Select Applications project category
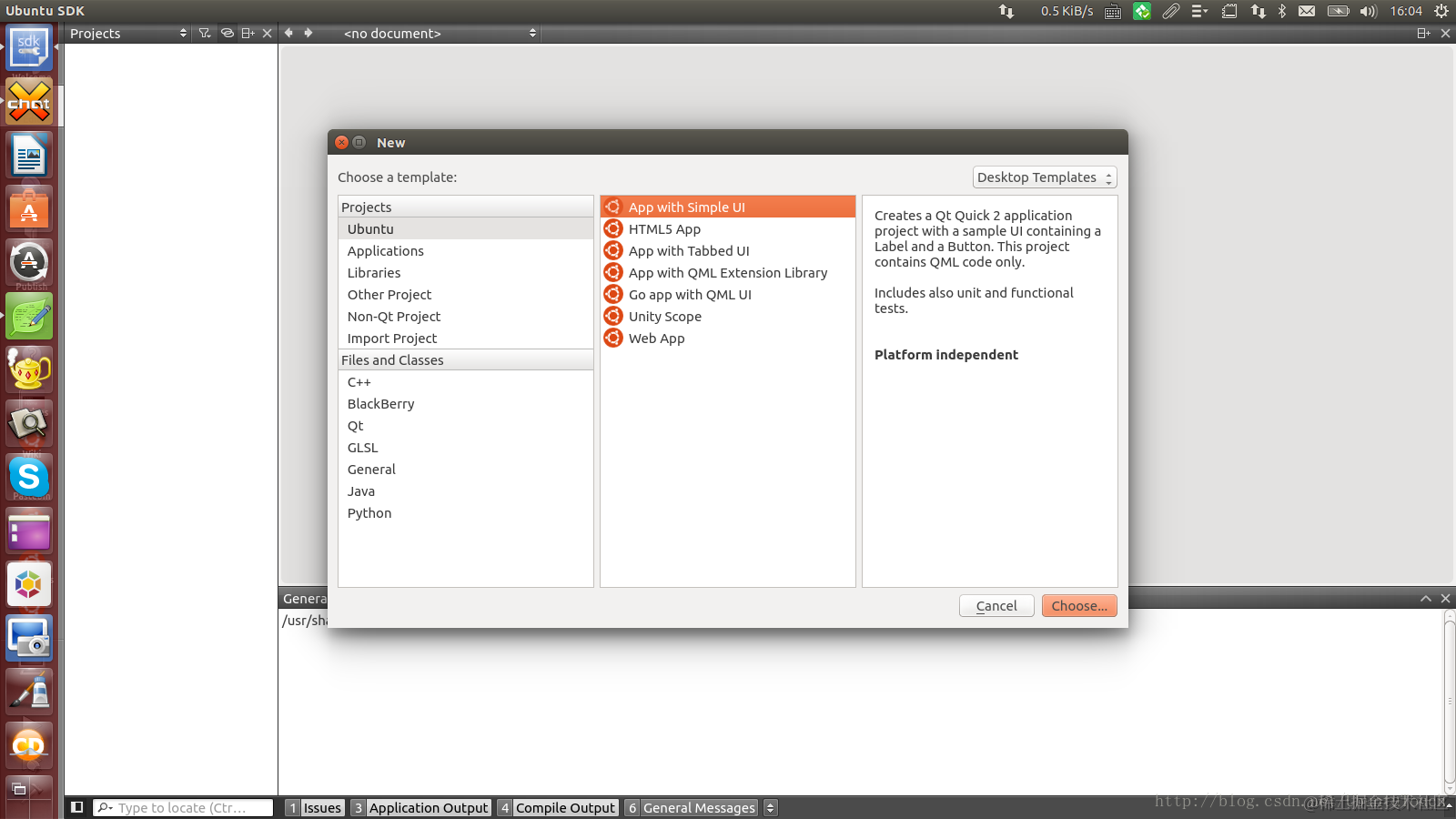1456x819 pixels. 466,251
